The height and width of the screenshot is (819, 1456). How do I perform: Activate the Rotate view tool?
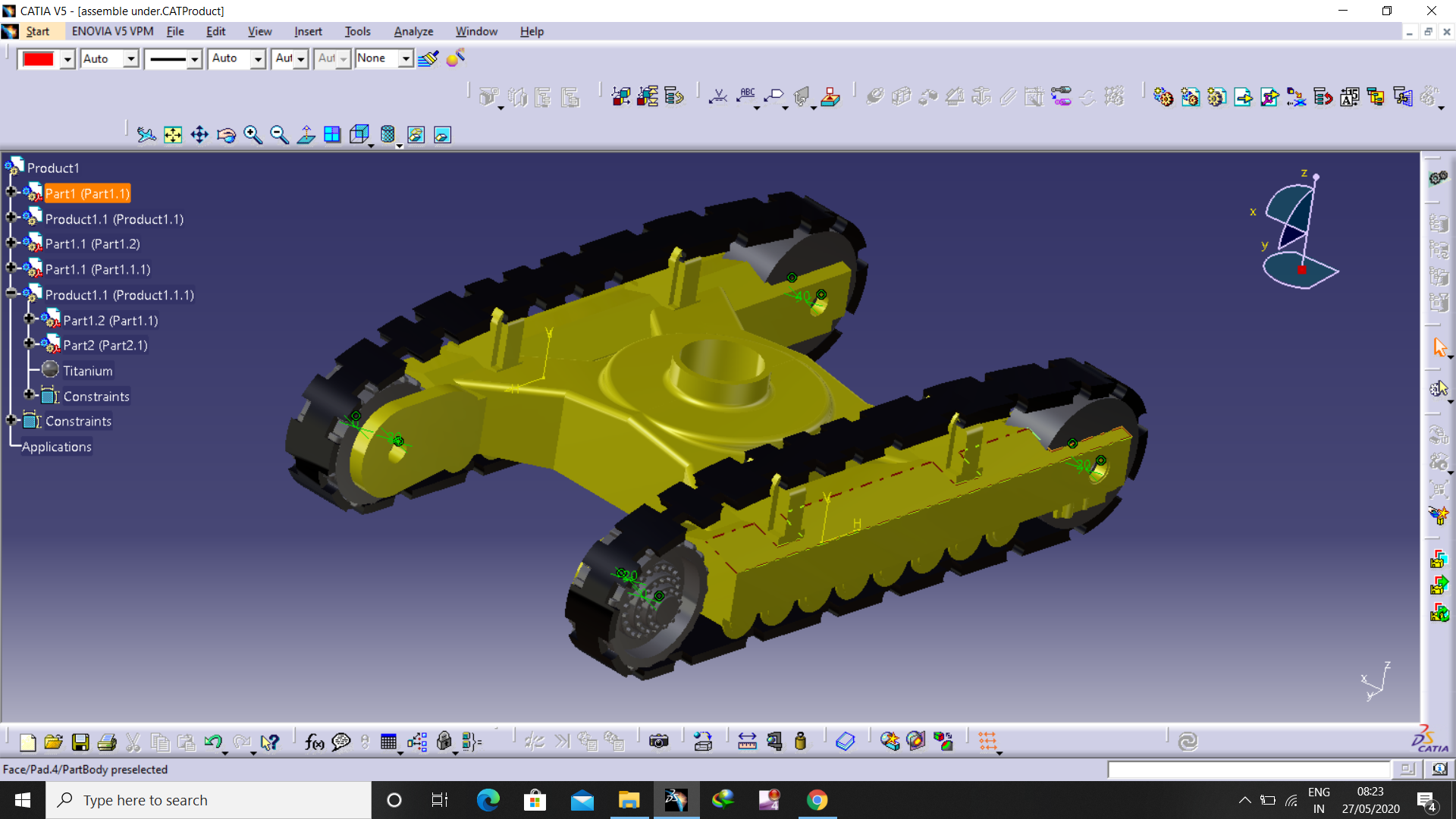[x=226, y=135]
